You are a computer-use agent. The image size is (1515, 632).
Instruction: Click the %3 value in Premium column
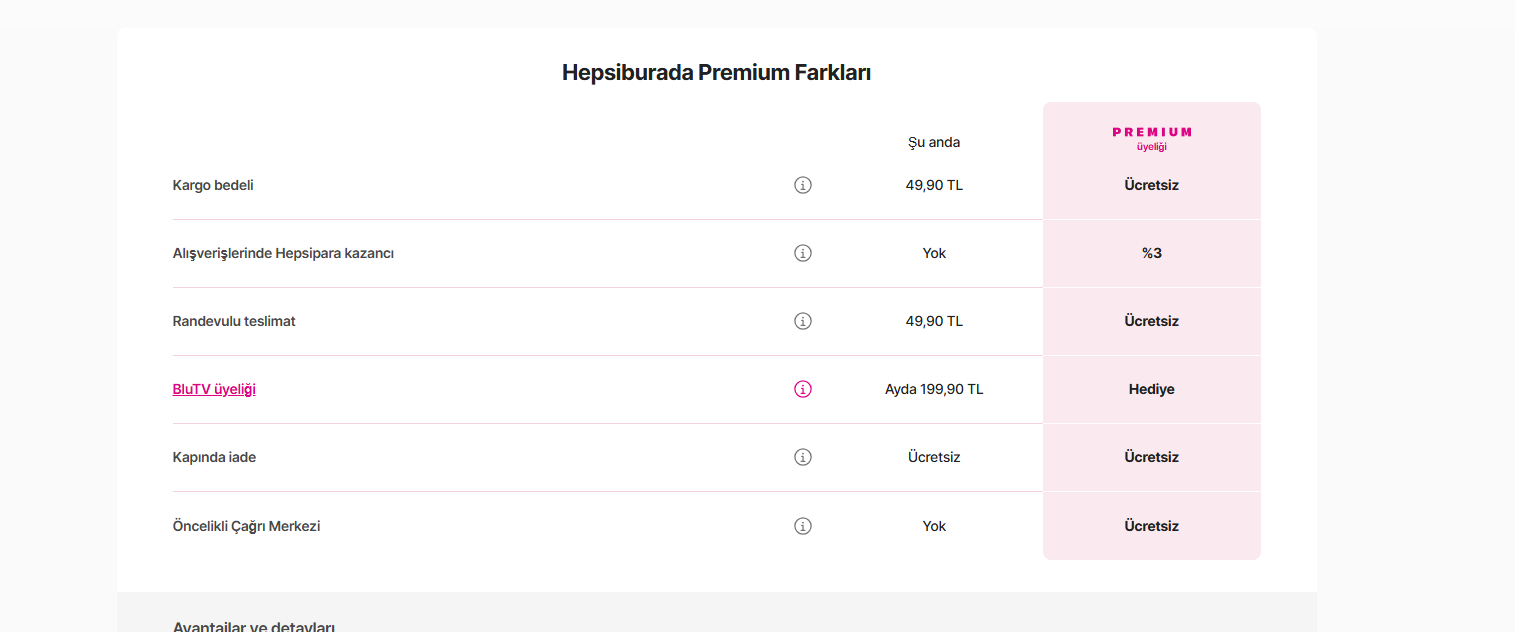coord(1151,253)
